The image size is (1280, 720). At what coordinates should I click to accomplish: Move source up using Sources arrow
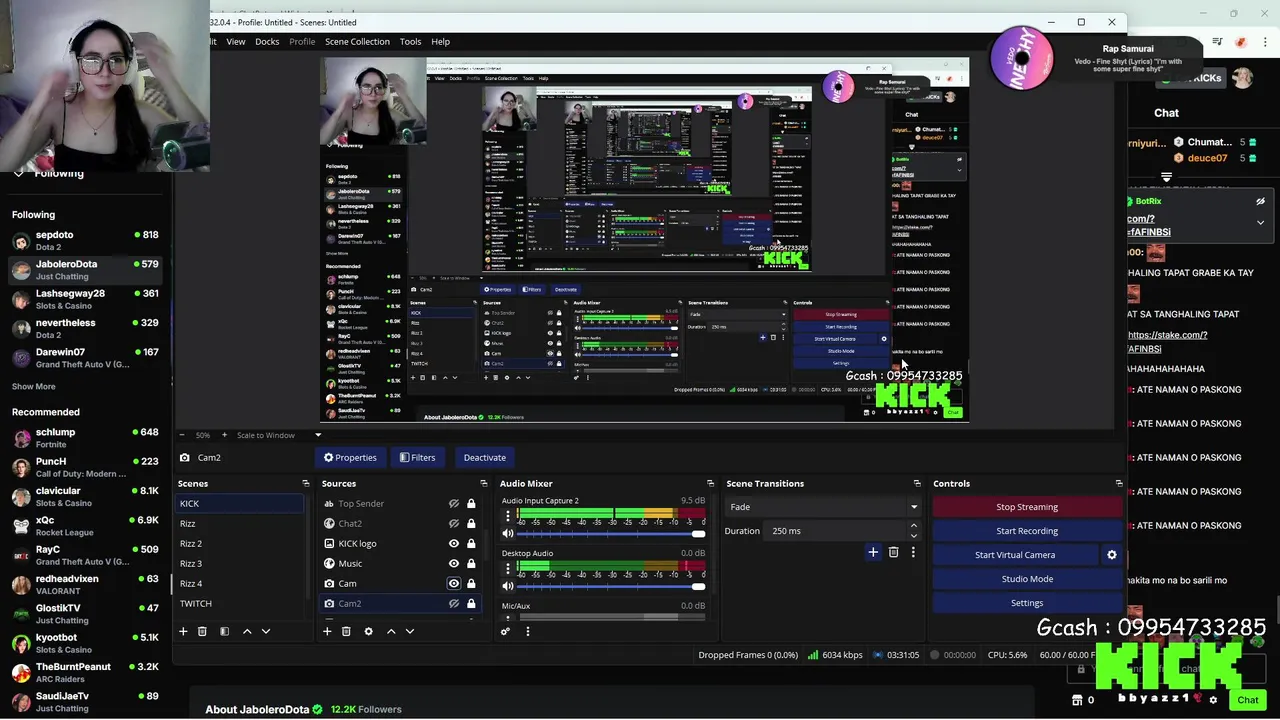[x=391, y=631]
